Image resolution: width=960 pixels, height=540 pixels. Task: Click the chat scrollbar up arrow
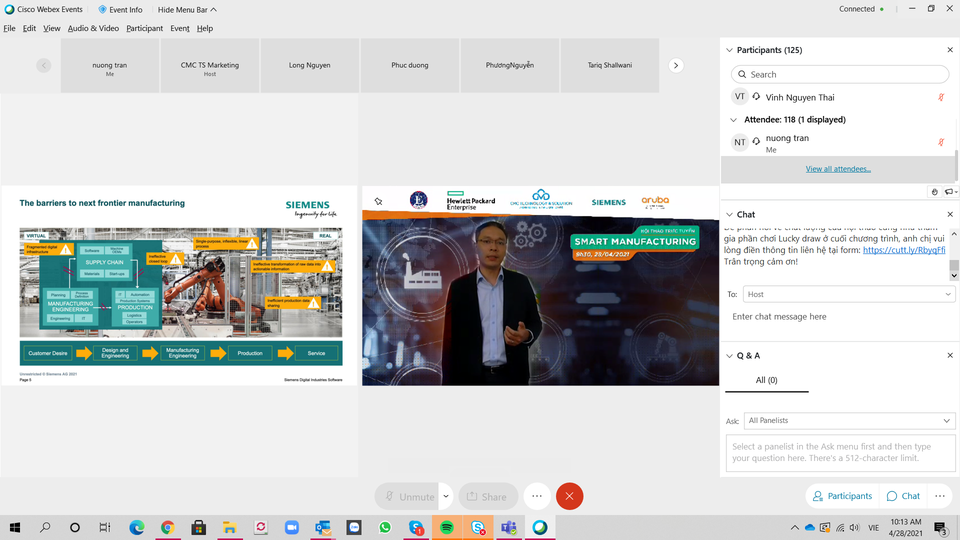954,234
